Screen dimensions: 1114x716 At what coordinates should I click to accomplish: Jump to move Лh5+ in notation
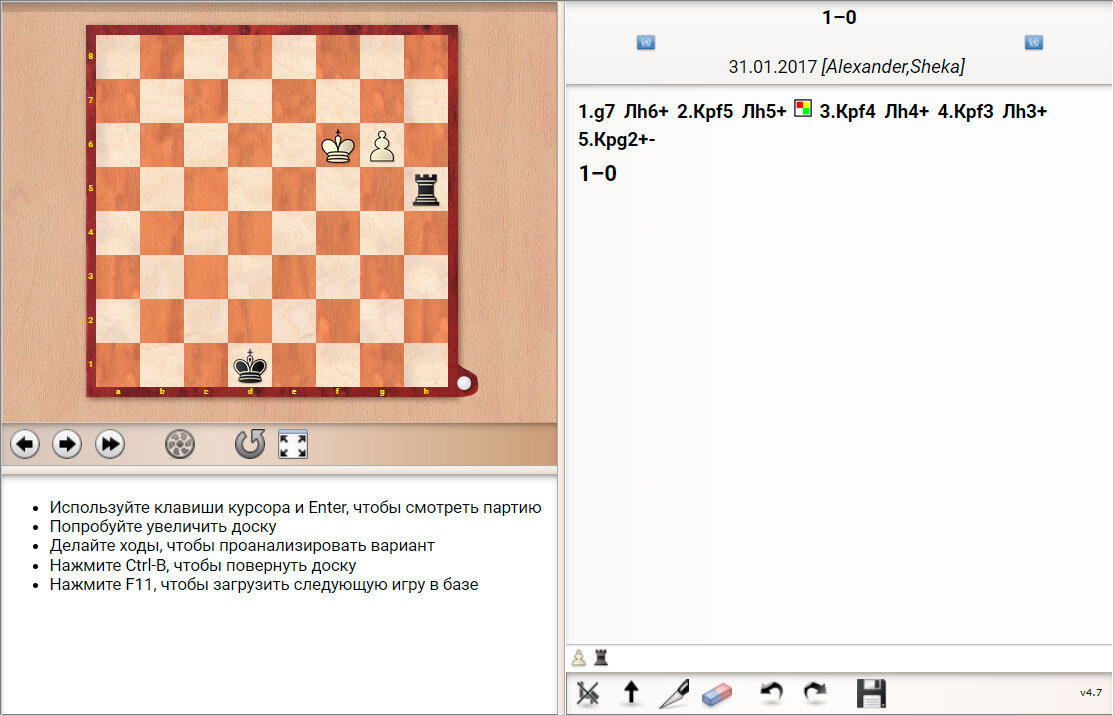tap(764, 112)
